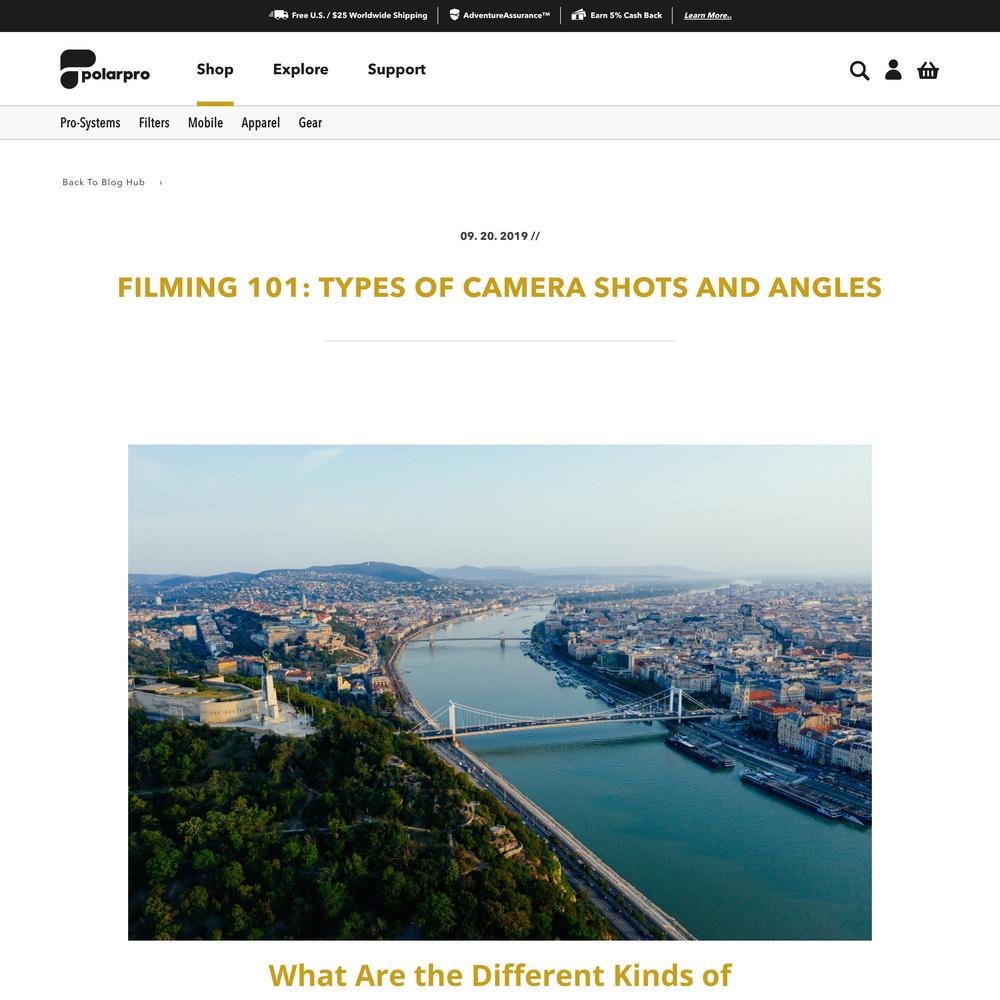Select the Pro-Systems category
The image size is (1000, 1000).
tap(90, 122)
